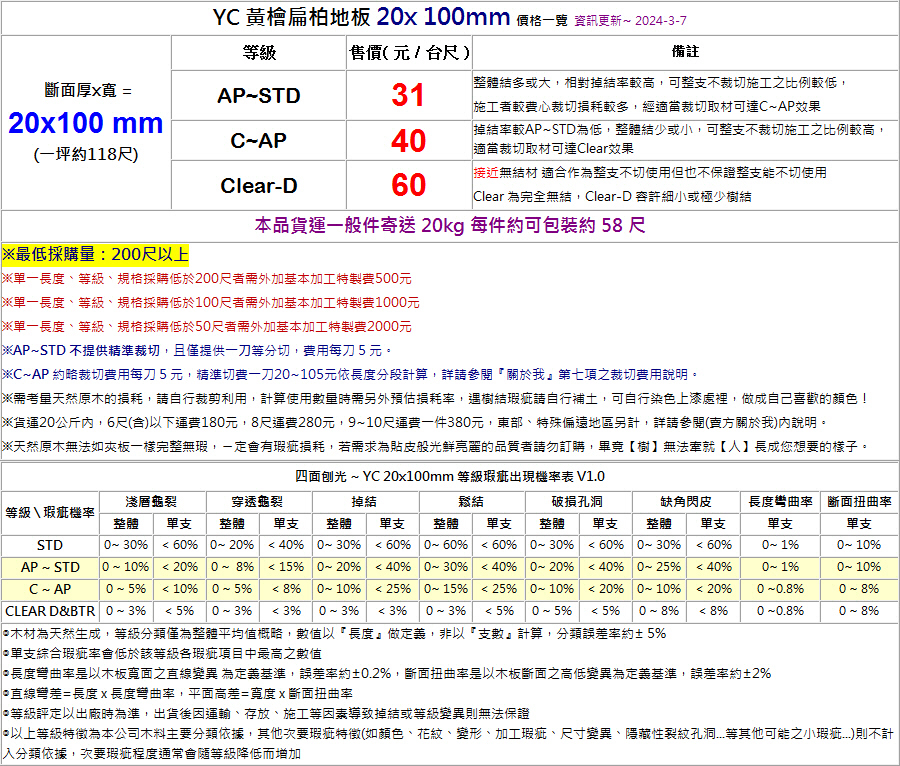Select the Clear-D grade cell in price table
This screenshot has height=766, width=900.
(x=258, y=186)
